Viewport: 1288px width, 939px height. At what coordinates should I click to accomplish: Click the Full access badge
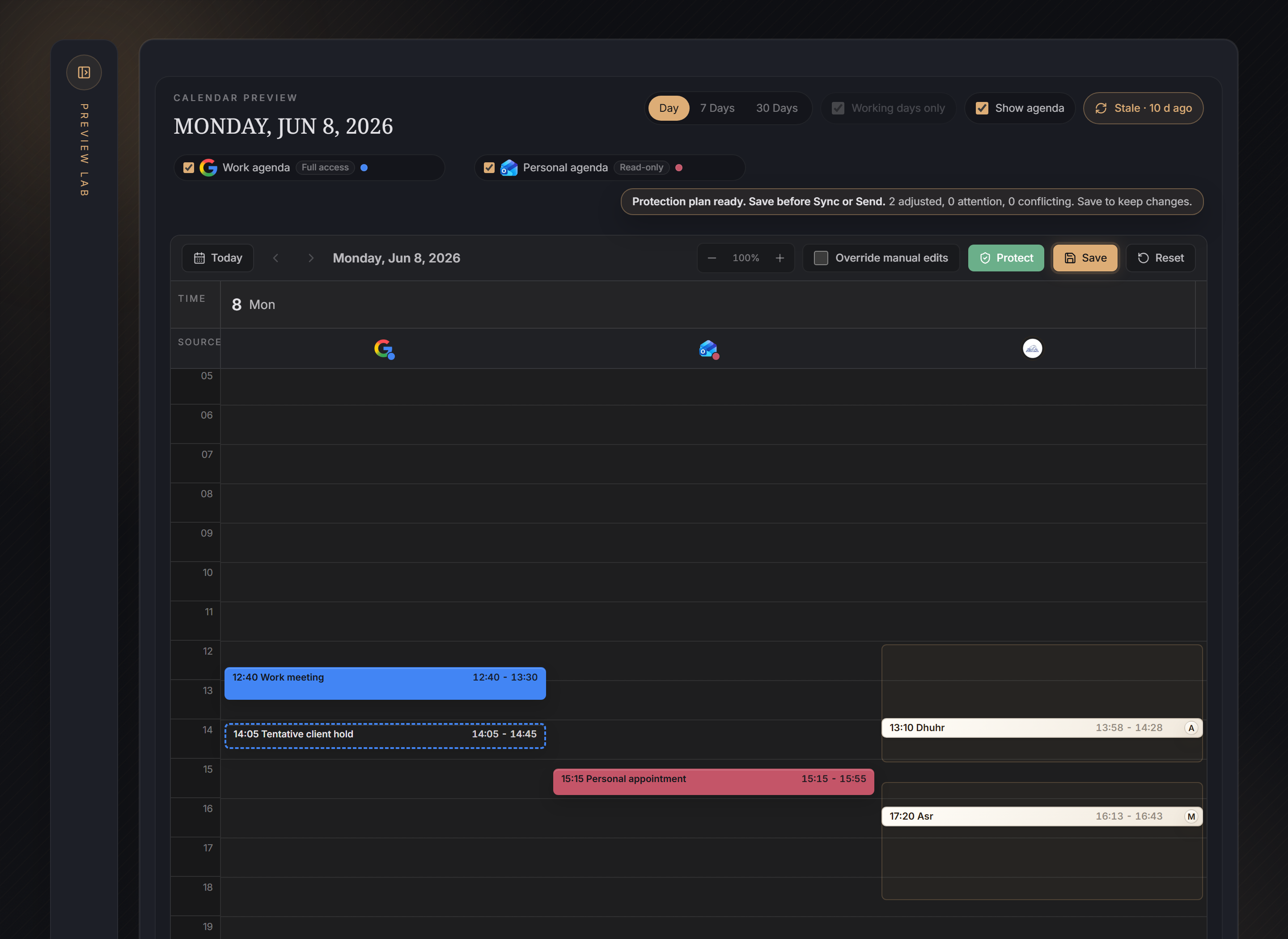(325, 168)
